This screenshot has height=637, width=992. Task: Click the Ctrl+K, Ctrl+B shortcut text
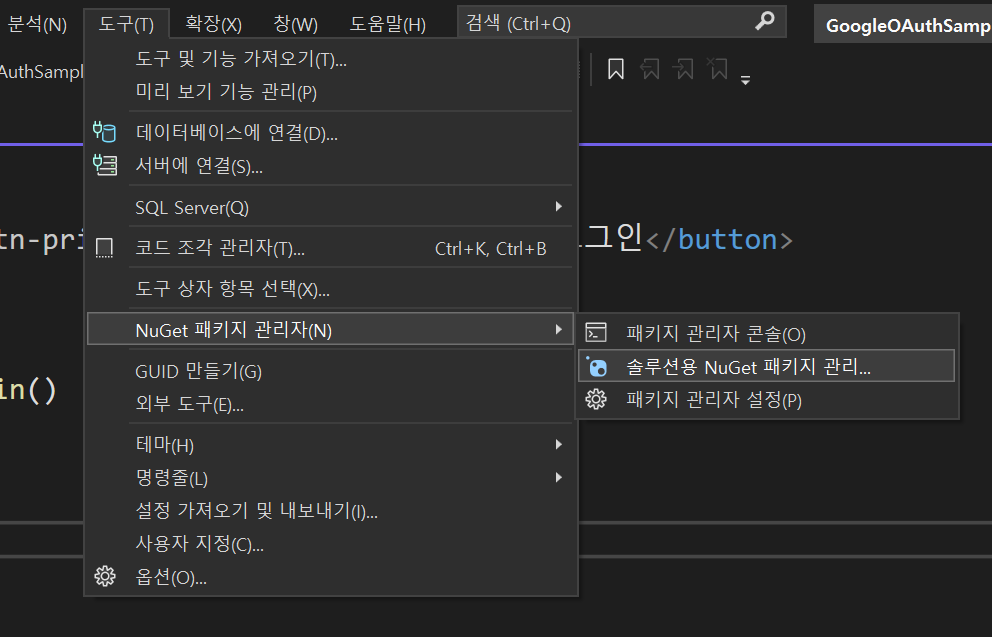click(490, 249)
